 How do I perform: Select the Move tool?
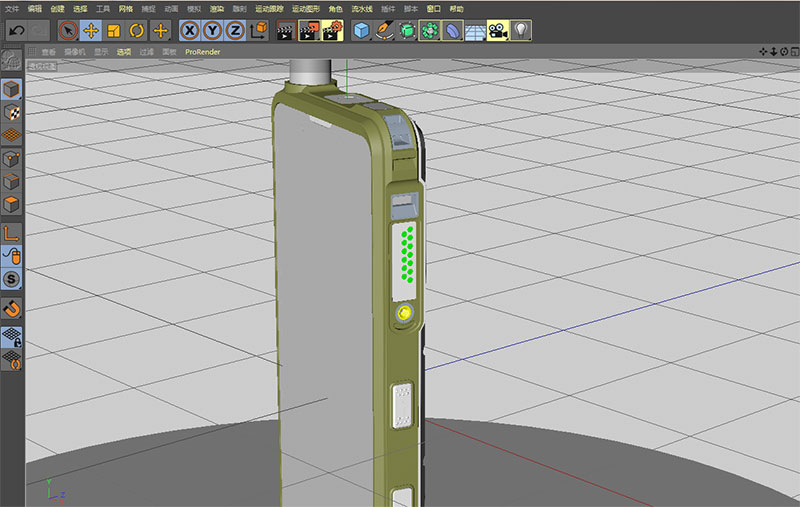coord(91,31)
